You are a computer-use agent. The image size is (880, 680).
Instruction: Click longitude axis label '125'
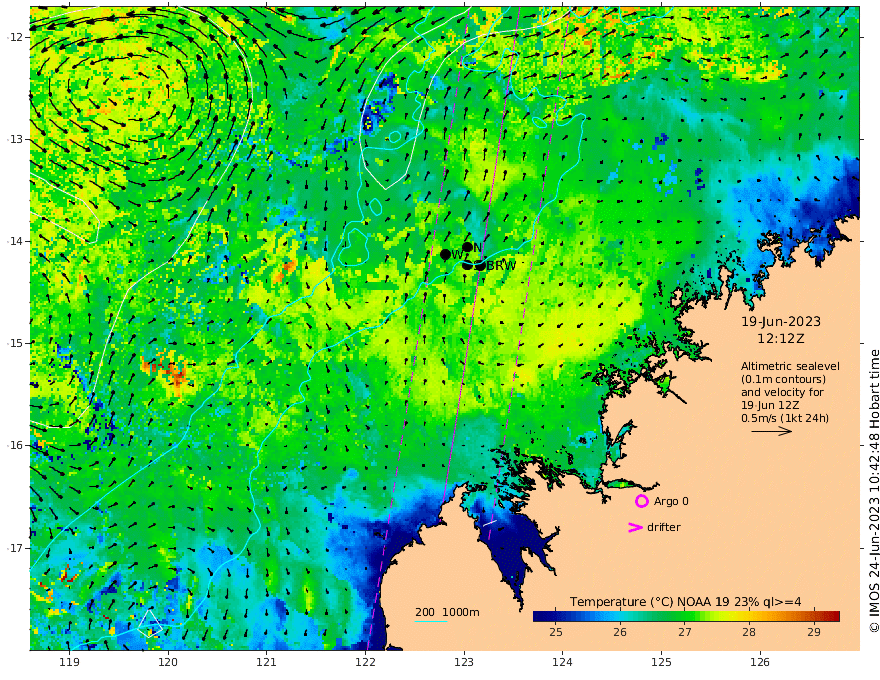pyautogui.click(x=662, y=663)
